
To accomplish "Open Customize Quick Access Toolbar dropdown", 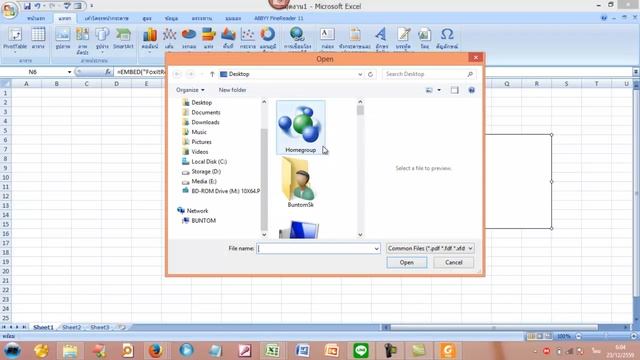I will 91,6.
